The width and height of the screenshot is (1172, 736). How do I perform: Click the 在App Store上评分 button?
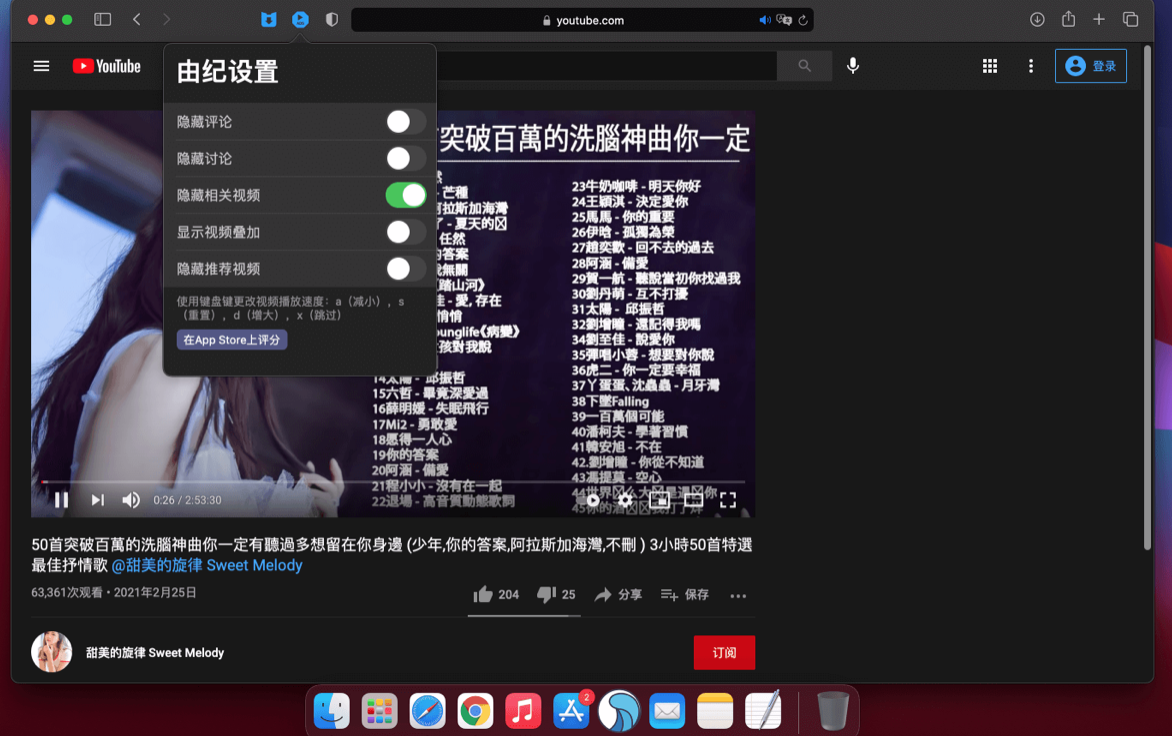[x=232, y=340]
